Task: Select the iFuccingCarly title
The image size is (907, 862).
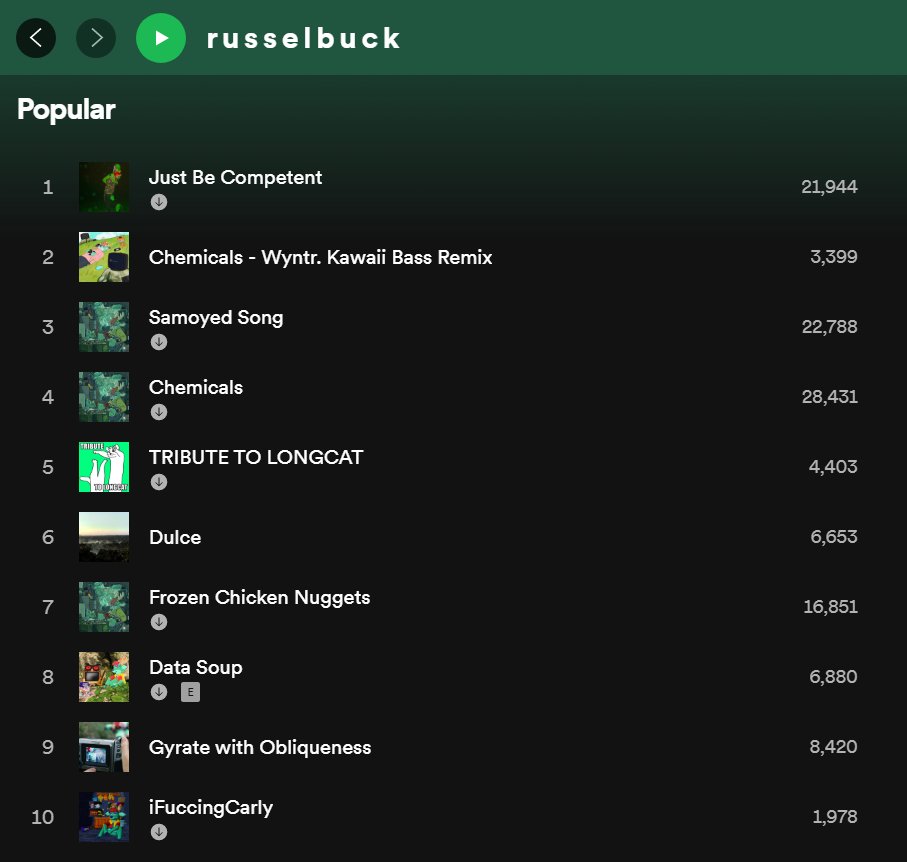Action: (211, 808)
